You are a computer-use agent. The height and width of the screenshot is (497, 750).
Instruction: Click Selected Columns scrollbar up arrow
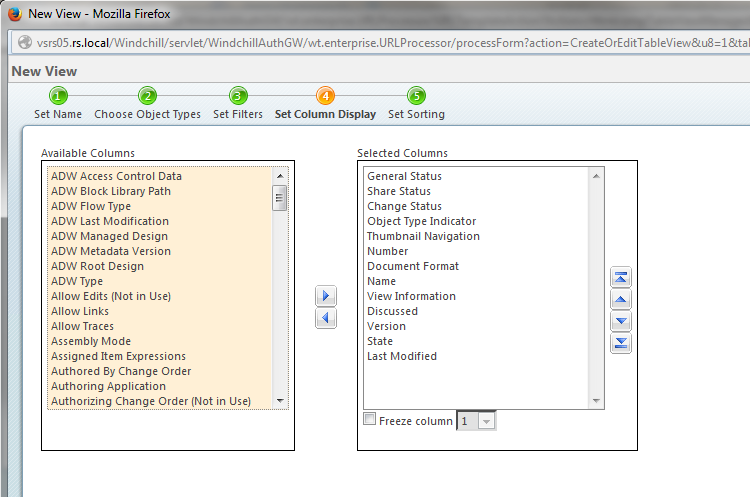click(596, 176)
